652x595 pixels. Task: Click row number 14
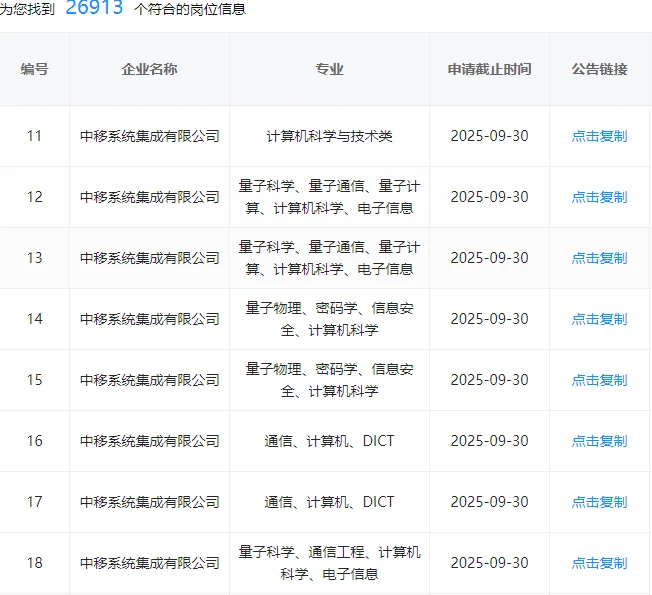[35, 319]
